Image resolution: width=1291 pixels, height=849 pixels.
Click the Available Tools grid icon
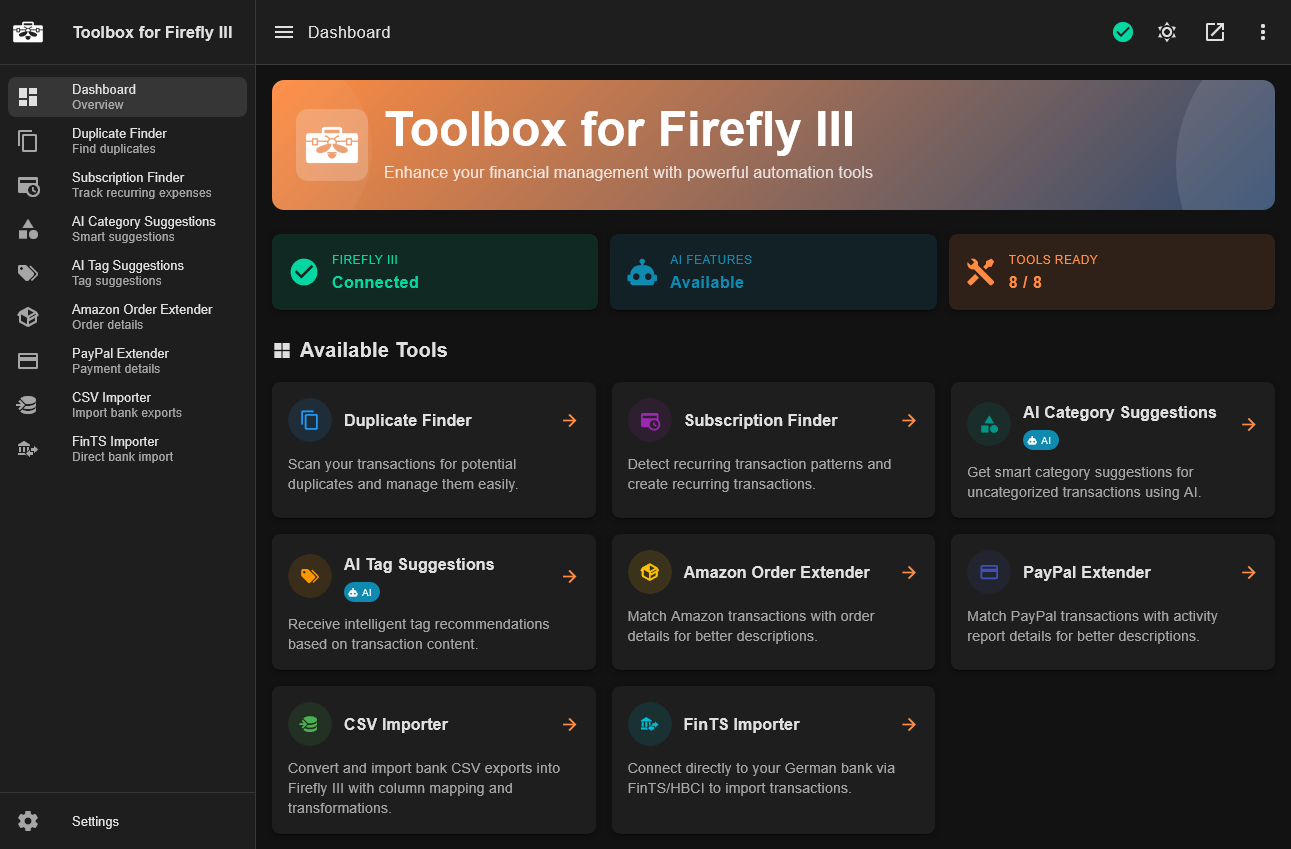(x=282, y=350)
